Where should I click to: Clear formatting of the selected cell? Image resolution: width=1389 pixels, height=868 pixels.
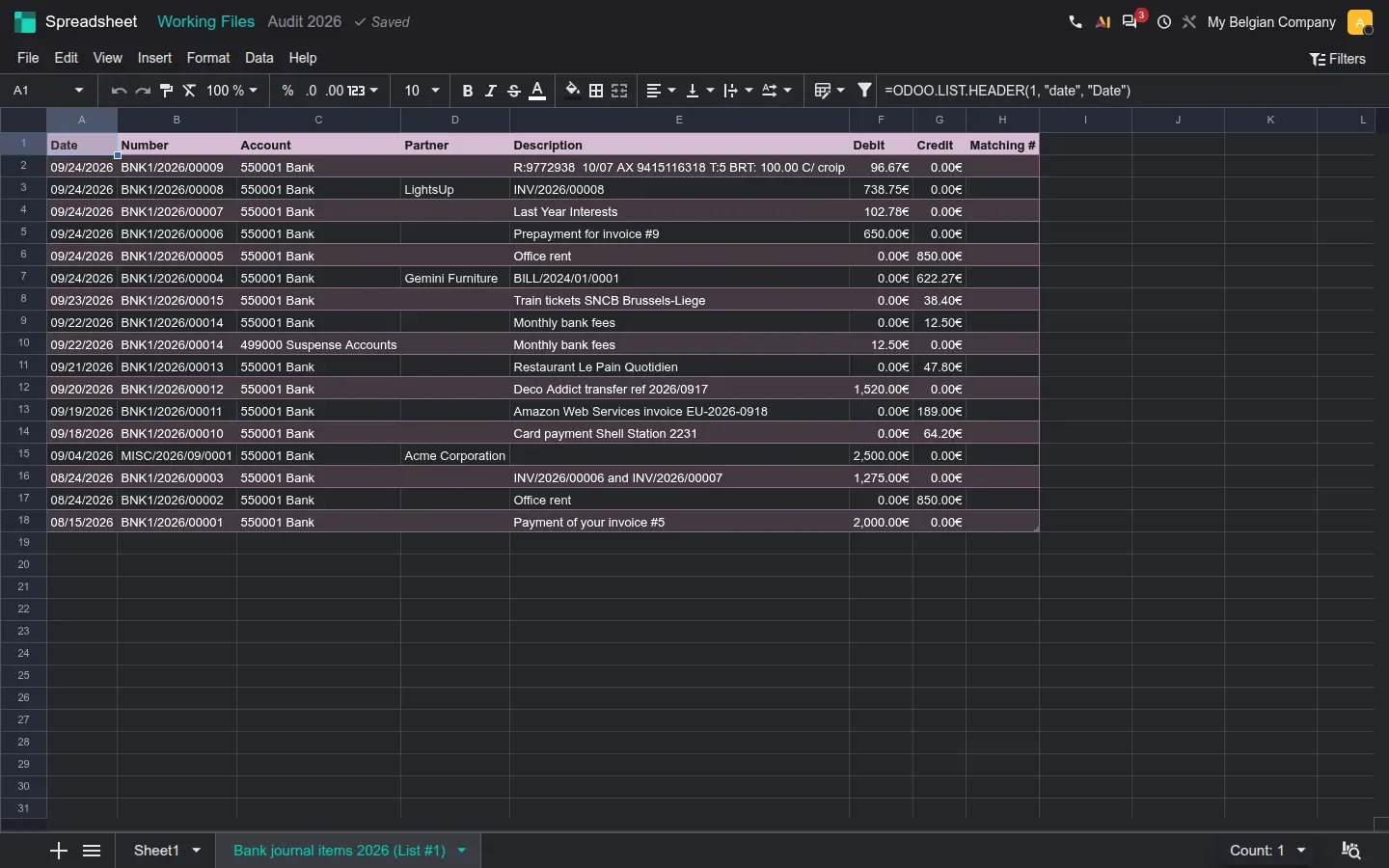pos(189,91)
